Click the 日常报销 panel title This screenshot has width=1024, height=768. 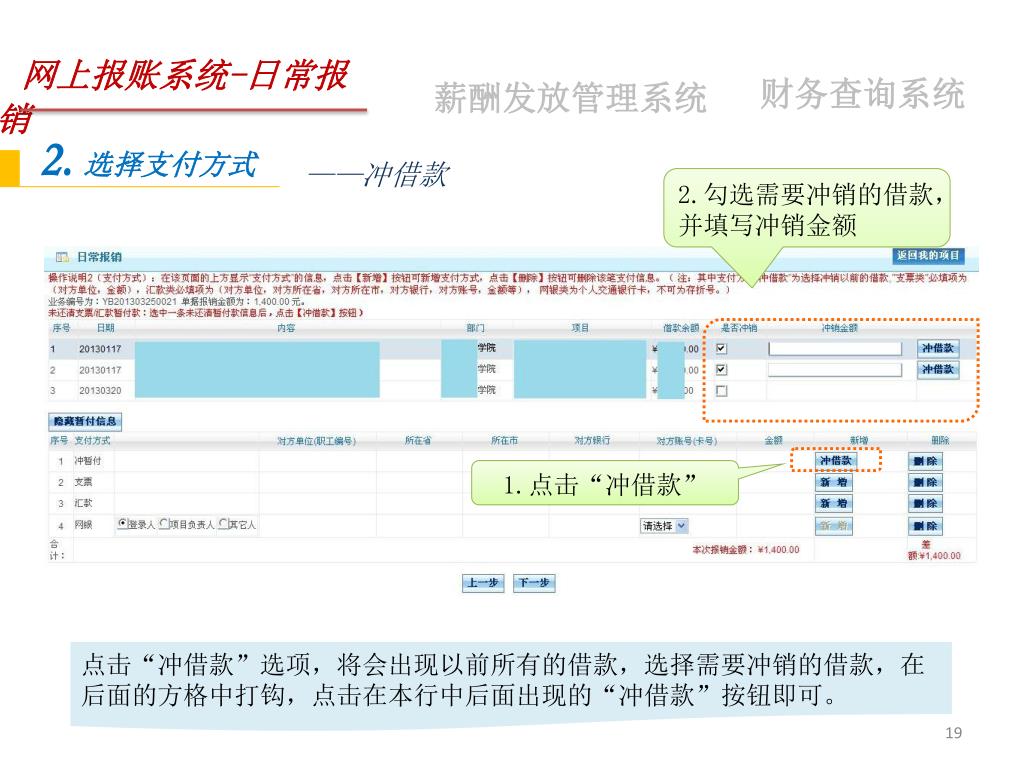[99, 257]
